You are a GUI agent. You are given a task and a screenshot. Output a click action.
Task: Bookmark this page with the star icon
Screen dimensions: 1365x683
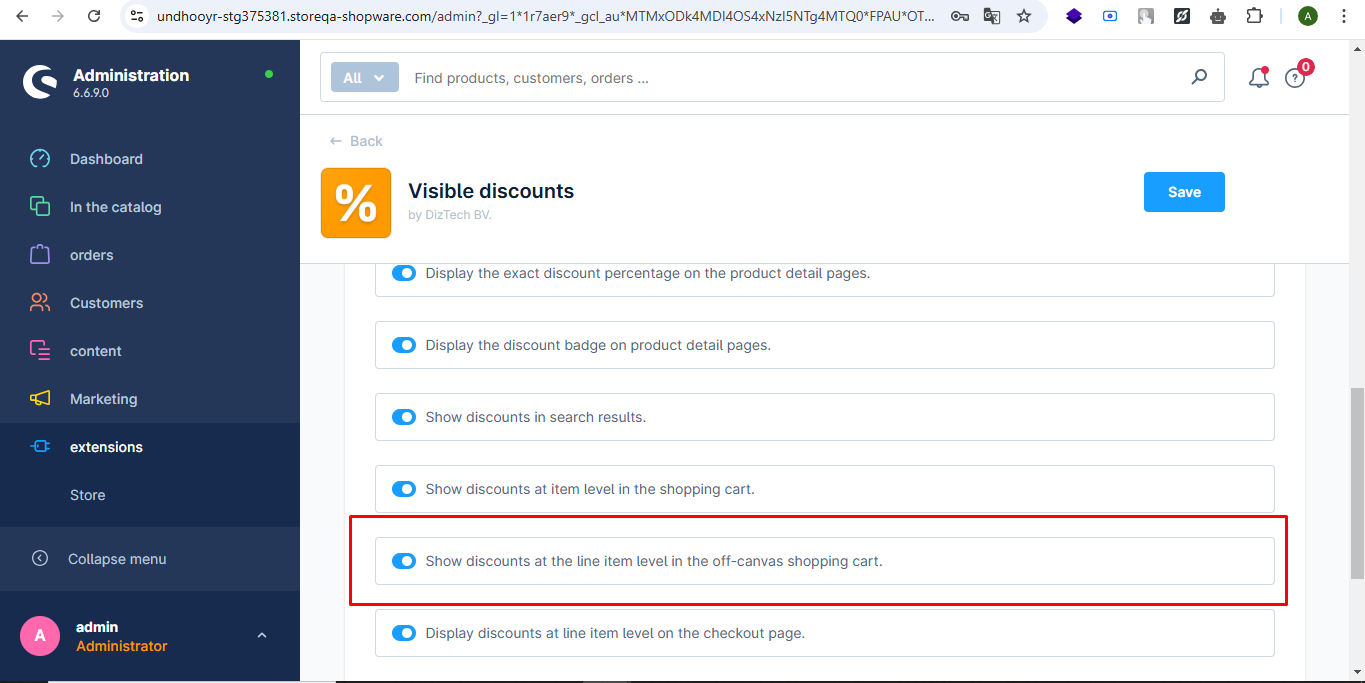tap(1023, 16)
